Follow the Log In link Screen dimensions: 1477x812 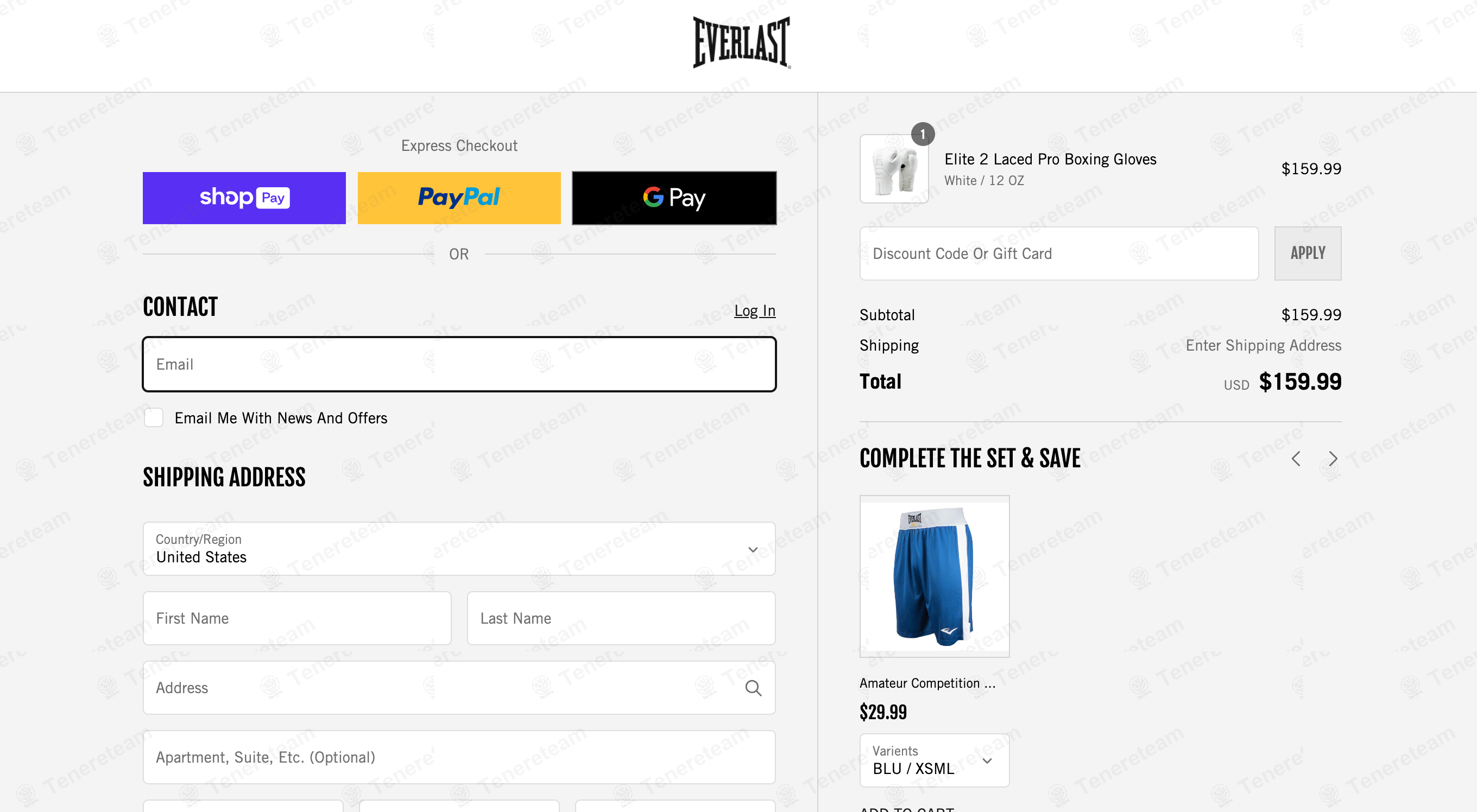coord(755,310)
